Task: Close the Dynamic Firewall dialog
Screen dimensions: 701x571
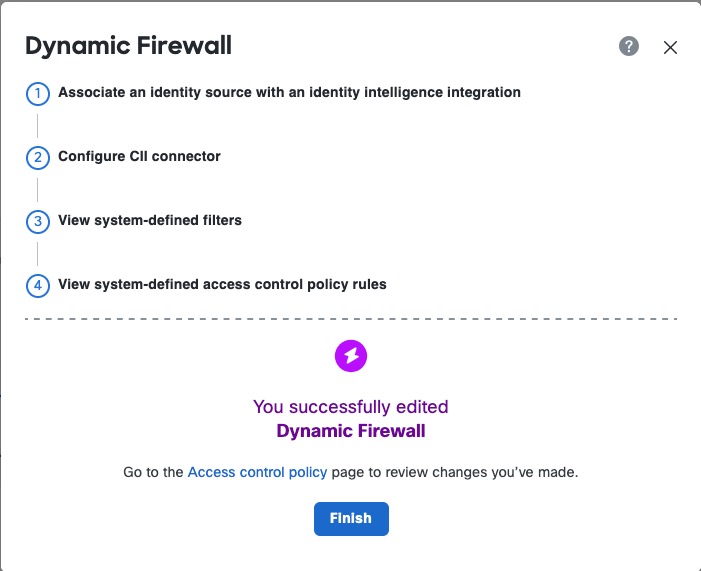Action: [x=671, y=47]
